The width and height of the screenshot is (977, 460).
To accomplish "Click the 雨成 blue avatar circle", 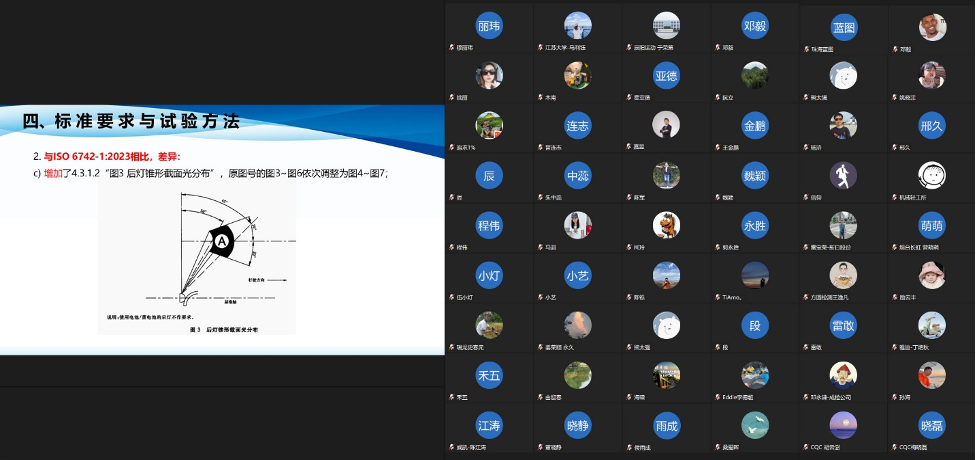I will tap(666, 426).
